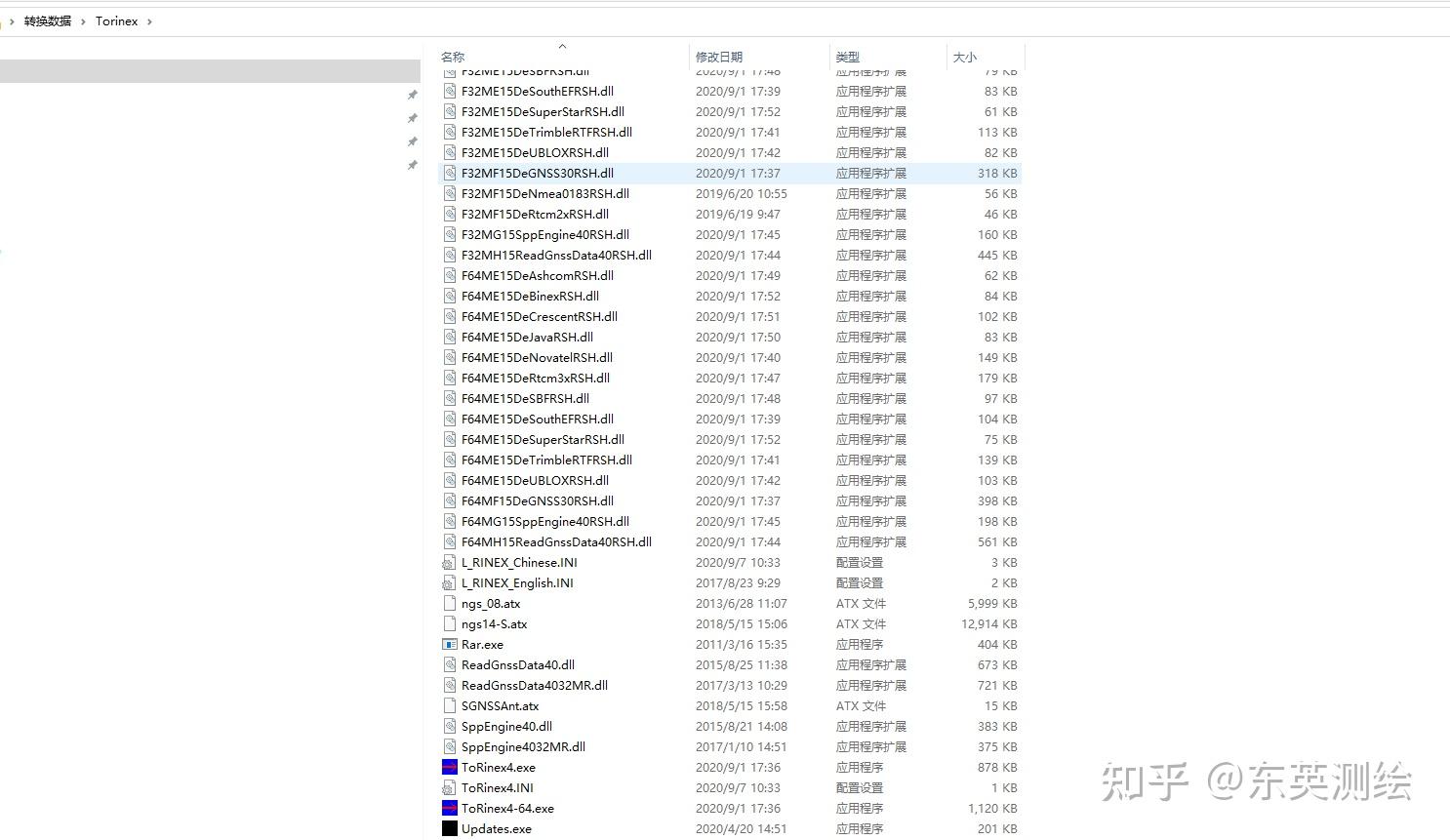Select the file name F64MG15SppEngine40RSH.dll

pyautogui.click(x=545, y=521)
